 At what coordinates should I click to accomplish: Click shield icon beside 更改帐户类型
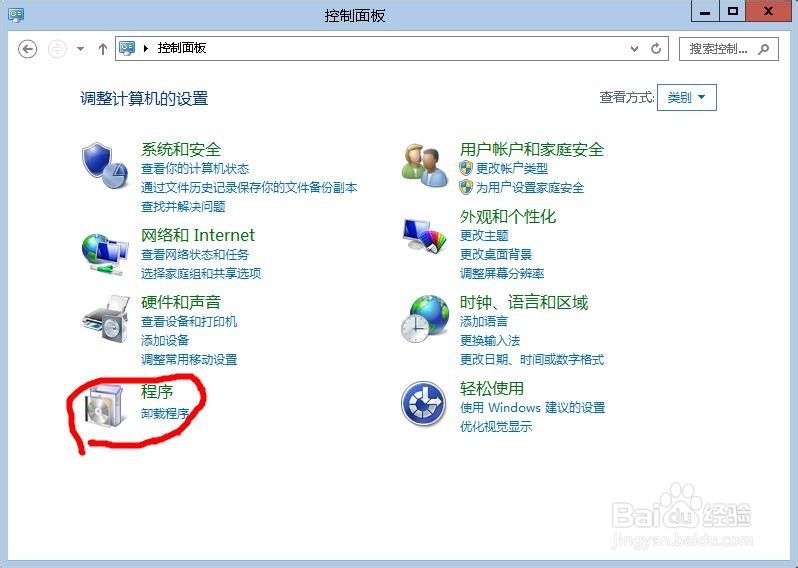coord(466,168)
